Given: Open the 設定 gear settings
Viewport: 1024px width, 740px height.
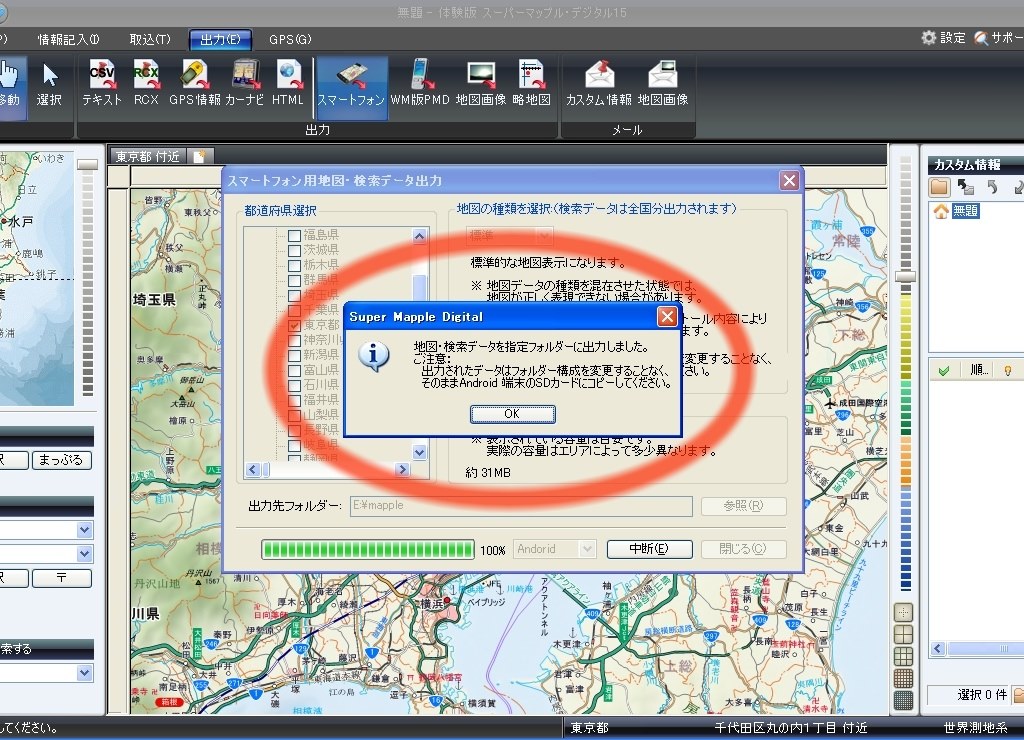Looking at the screenshot, I should click(x=943, y=38).
